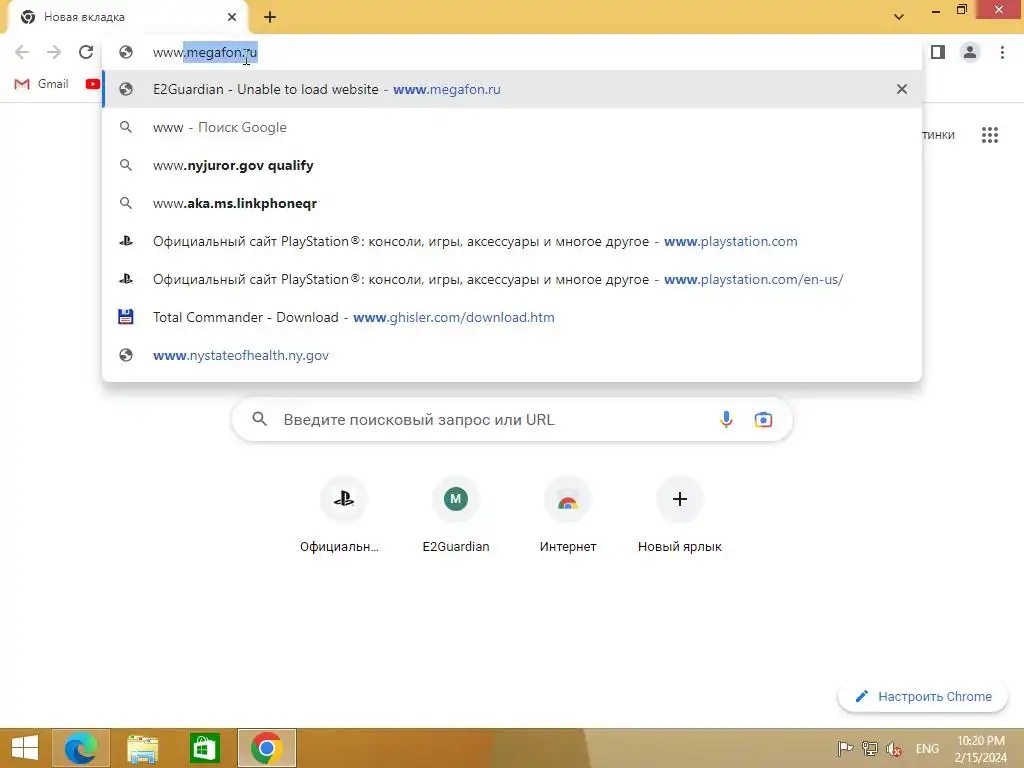
Task: Open the Windows Start button
Action: click(x=25, y=748)
